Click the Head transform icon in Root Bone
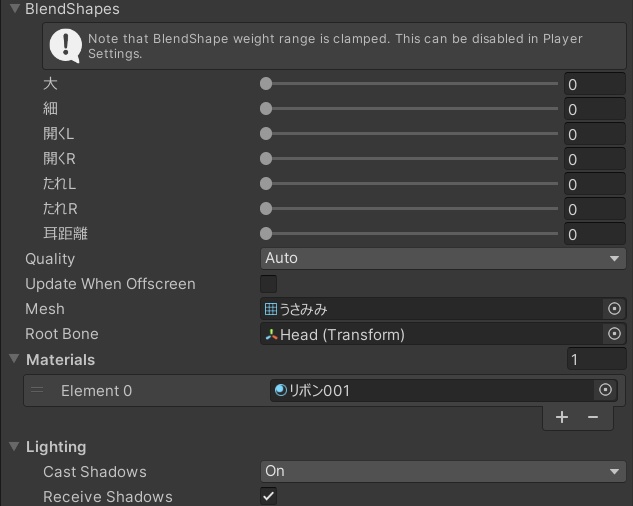Viewport: 633px width, 506px height. pos(271,335)
